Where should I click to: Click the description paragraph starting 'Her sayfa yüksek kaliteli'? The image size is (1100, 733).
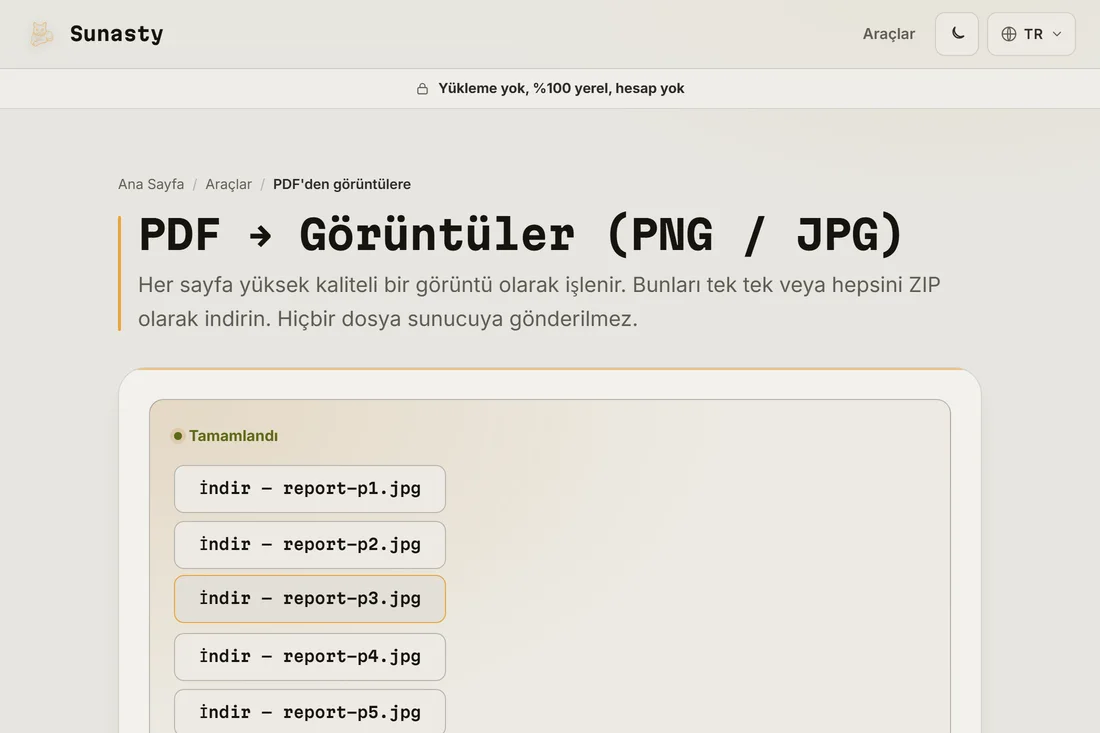click(x=539, y=302)
